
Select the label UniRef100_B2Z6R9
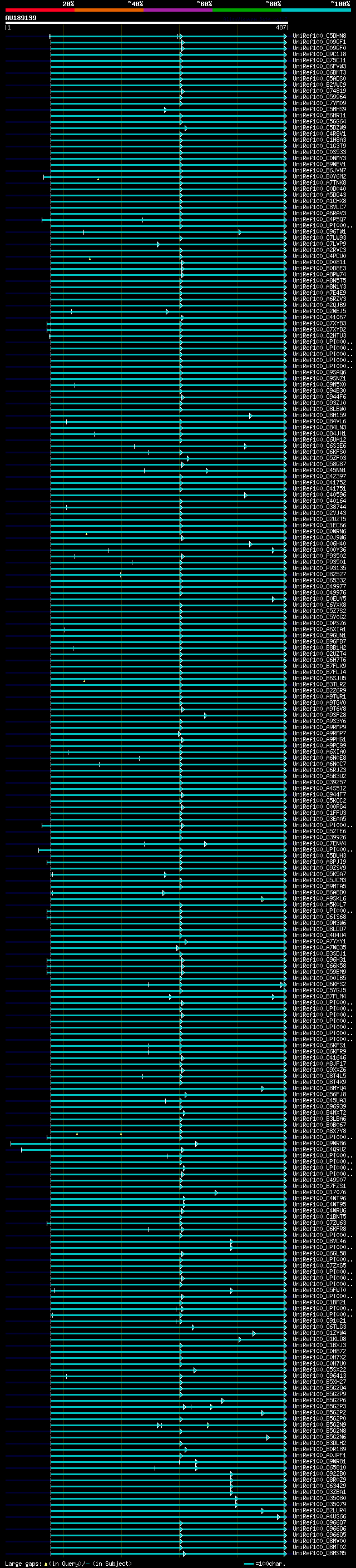point(319,691)
